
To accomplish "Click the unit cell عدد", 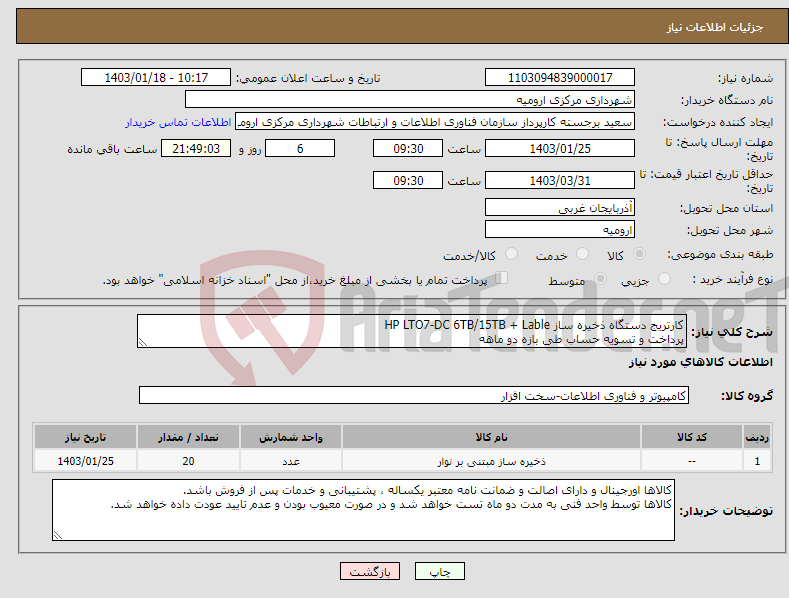I will pos(291,461).
